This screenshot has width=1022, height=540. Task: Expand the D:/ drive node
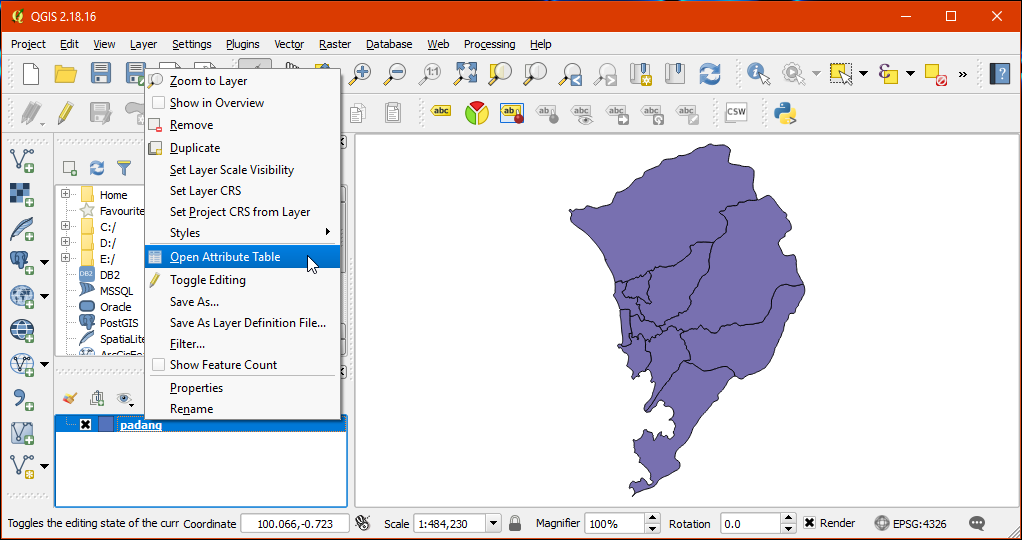(65, 242)
